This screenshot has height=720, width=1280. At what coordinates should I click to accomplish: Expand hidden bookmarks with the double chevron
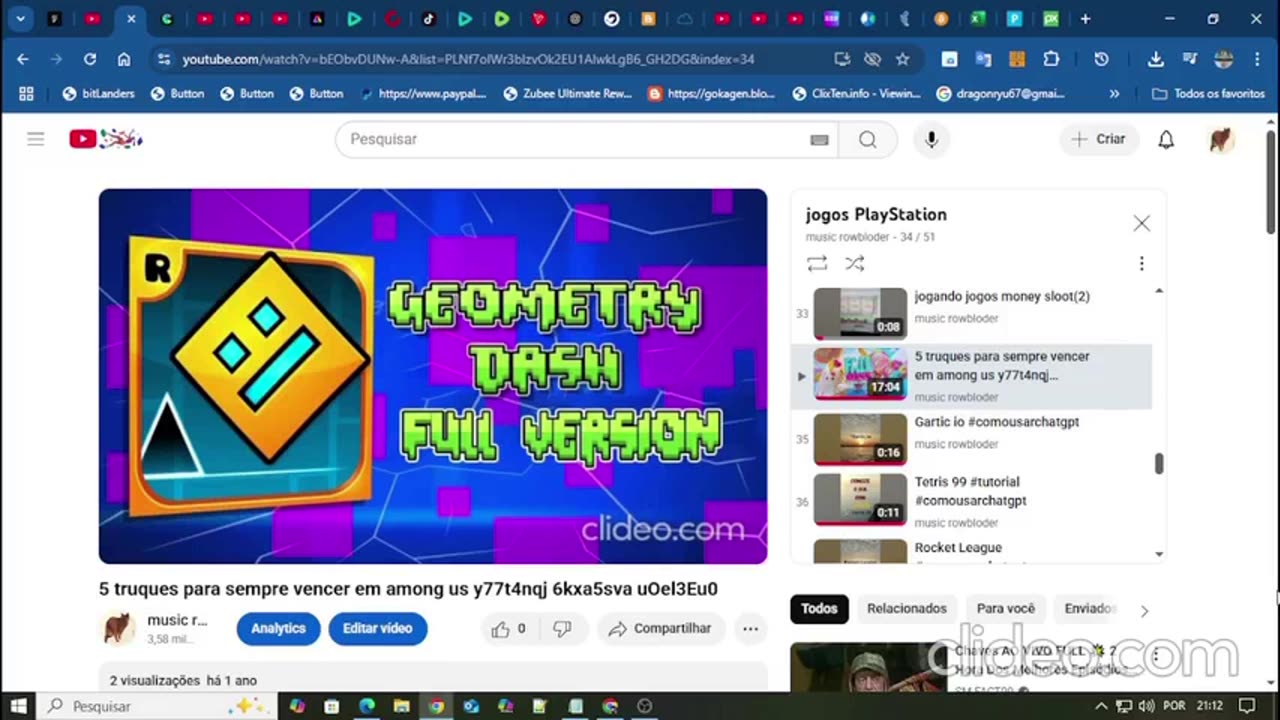click(1114, 93)
